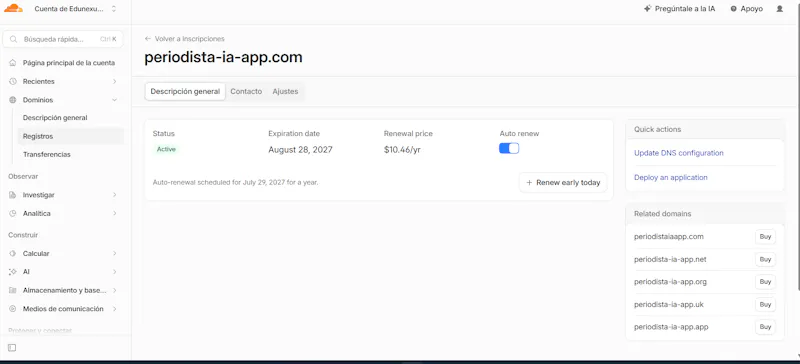Open the user profile icon

click(x=779, y=9)
